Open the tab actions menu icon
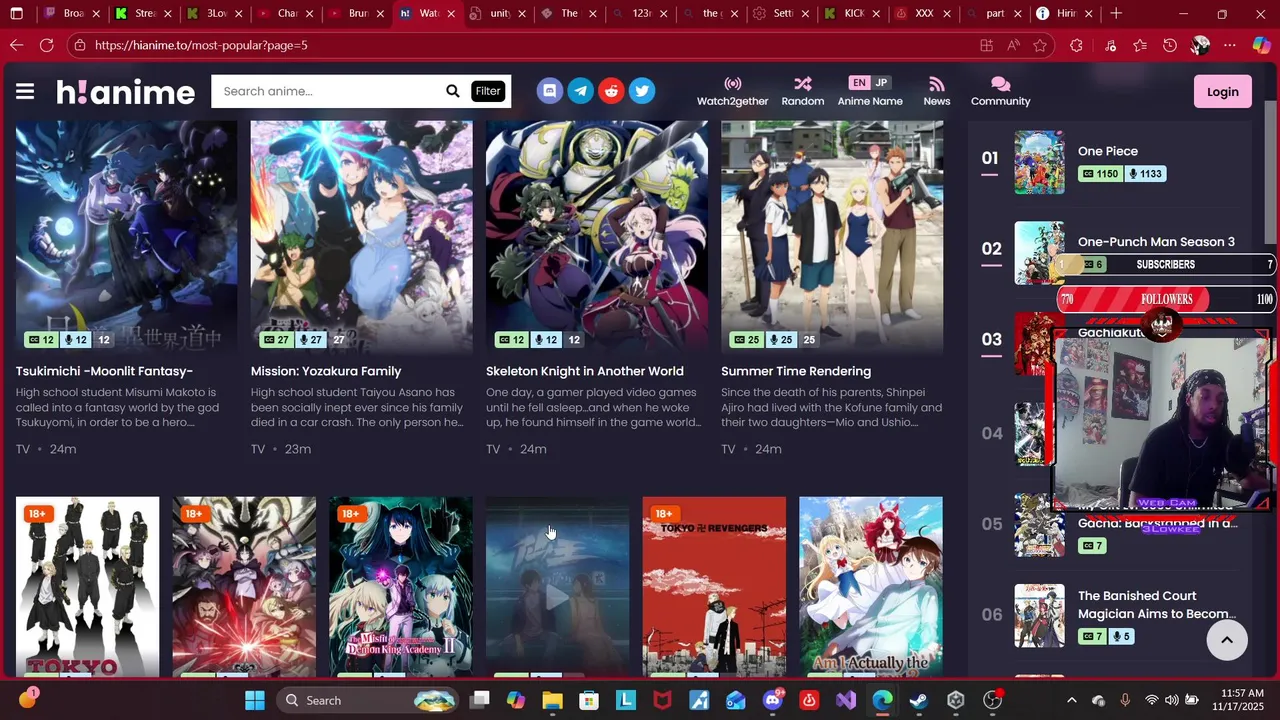 point(16,14)
